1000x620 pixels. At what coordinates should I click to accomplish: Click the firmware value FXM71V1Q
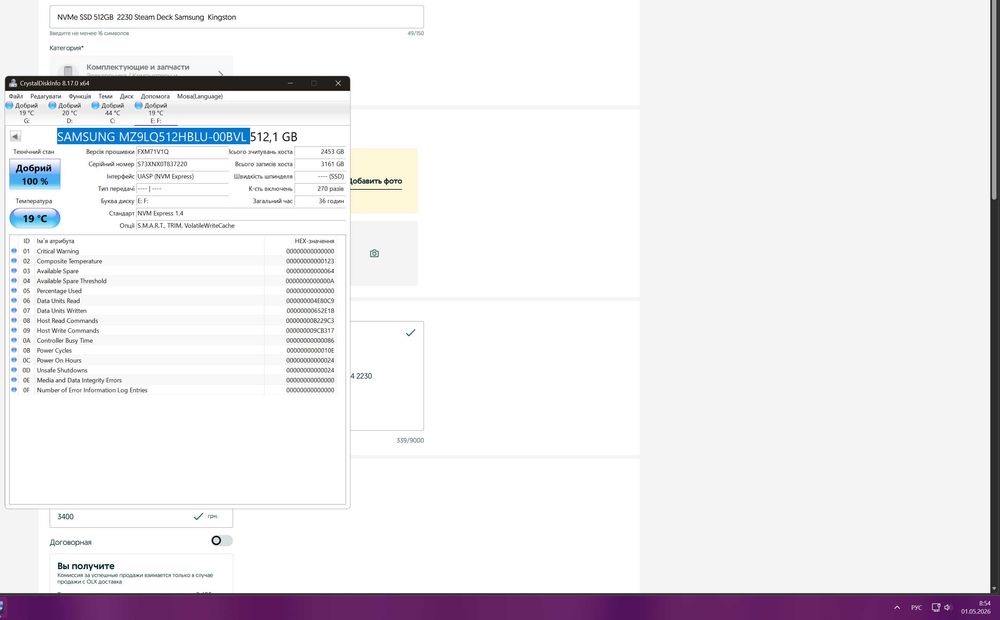coord(182,152)
